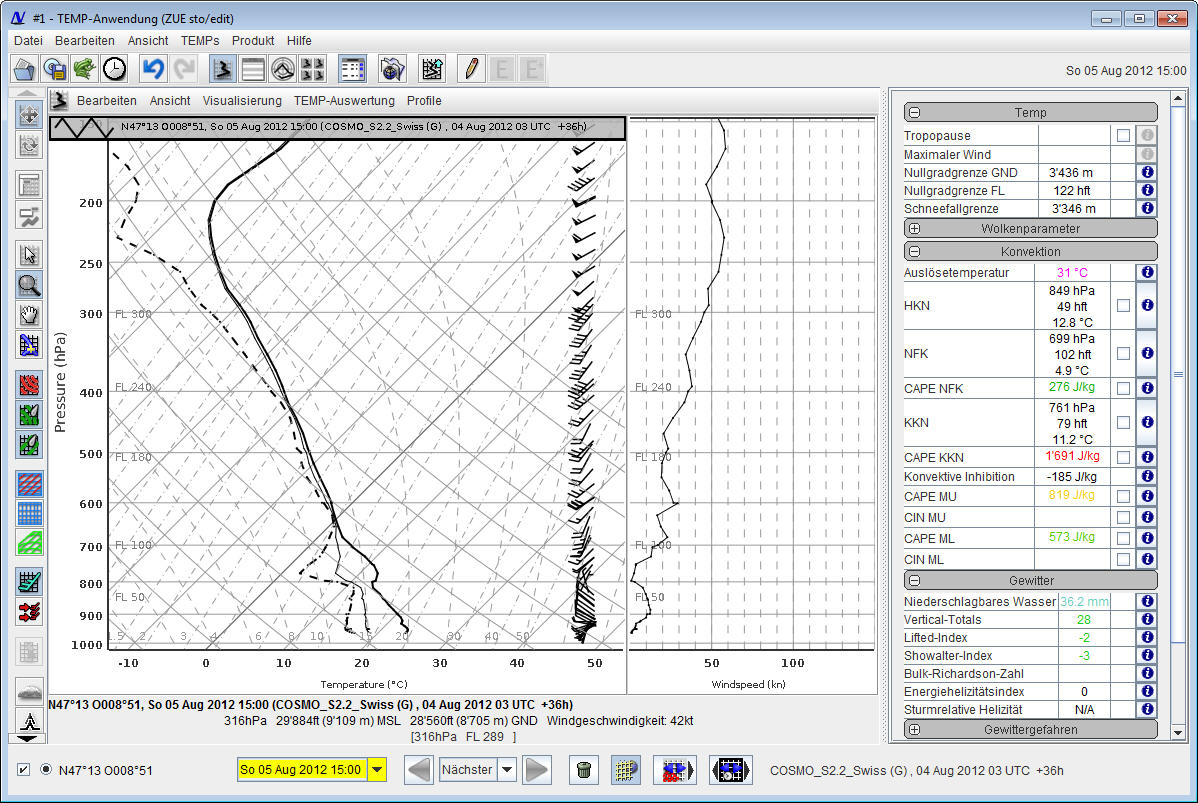Click the pencil edit icon
This screenshot has width=1198, height=803.
click(x=471, y=68)
